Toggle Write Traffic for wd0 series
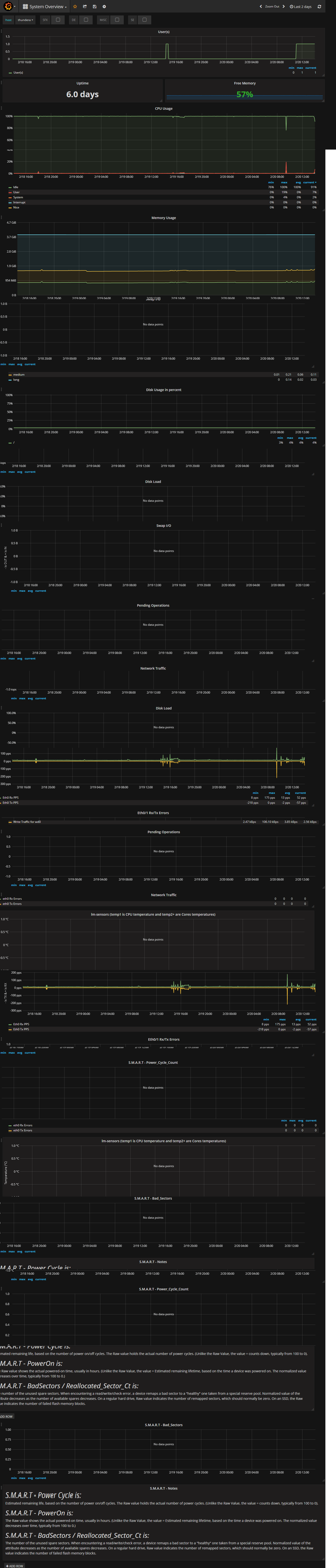This screenshot has height=1568, width=336. click(27, 822)
